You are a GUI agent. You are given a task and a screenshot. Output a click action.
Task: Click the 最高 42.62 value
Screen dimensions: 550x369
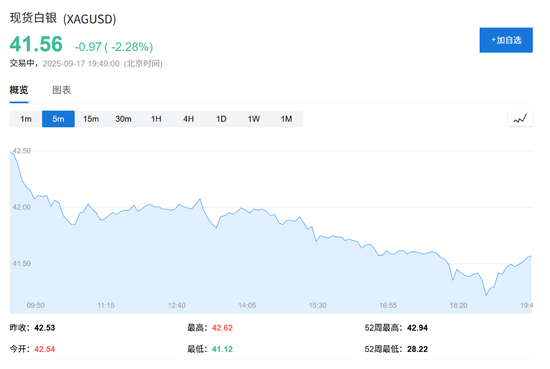click(x=222, y=328)
